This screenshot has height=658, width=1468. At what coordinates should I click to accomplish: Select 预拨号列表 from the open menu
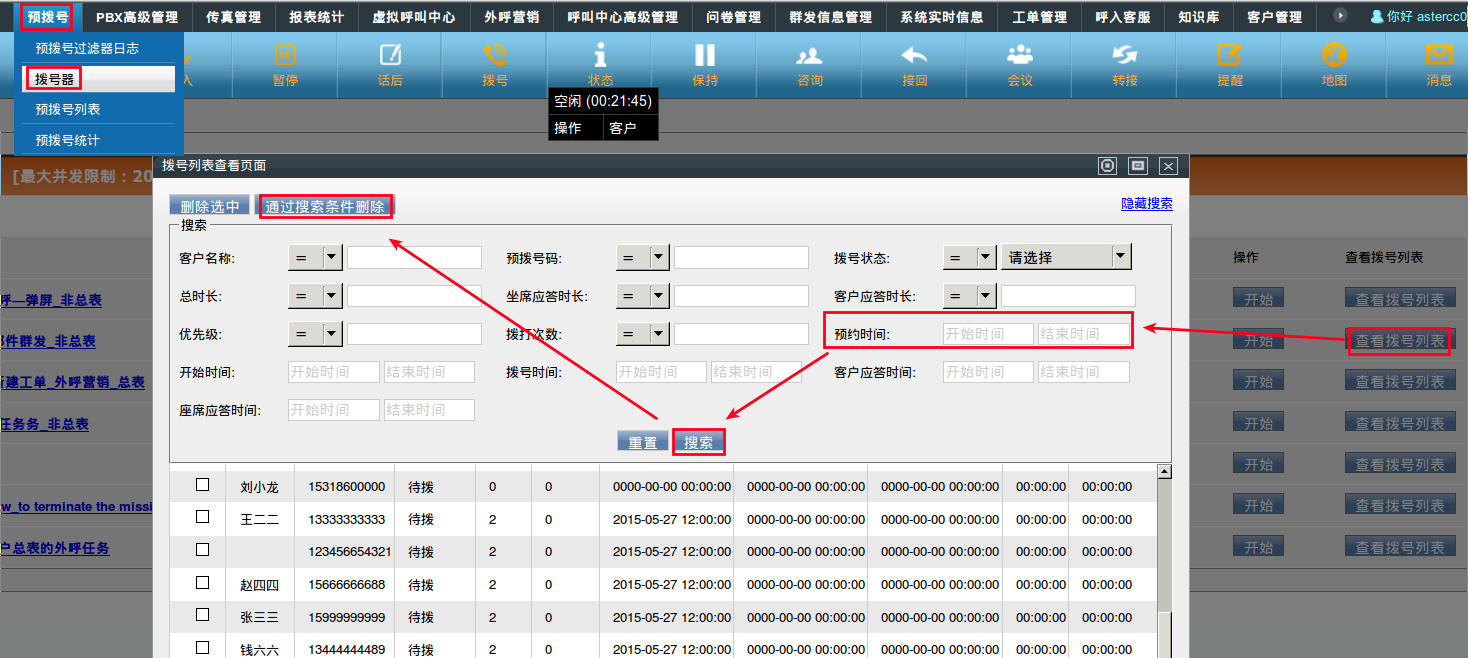pyautogui.click(x=68, y=109)
